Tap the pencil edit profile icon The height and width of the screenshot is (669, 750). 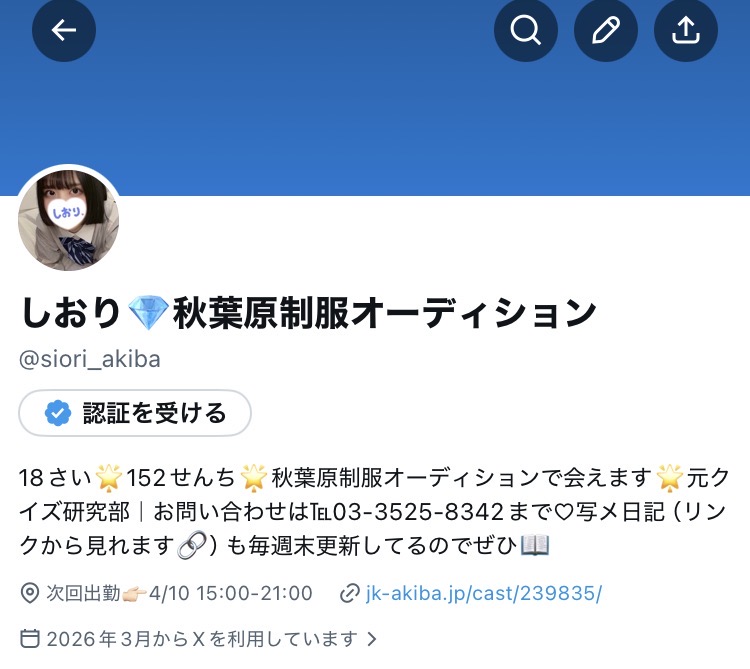[x=606, y=30]
